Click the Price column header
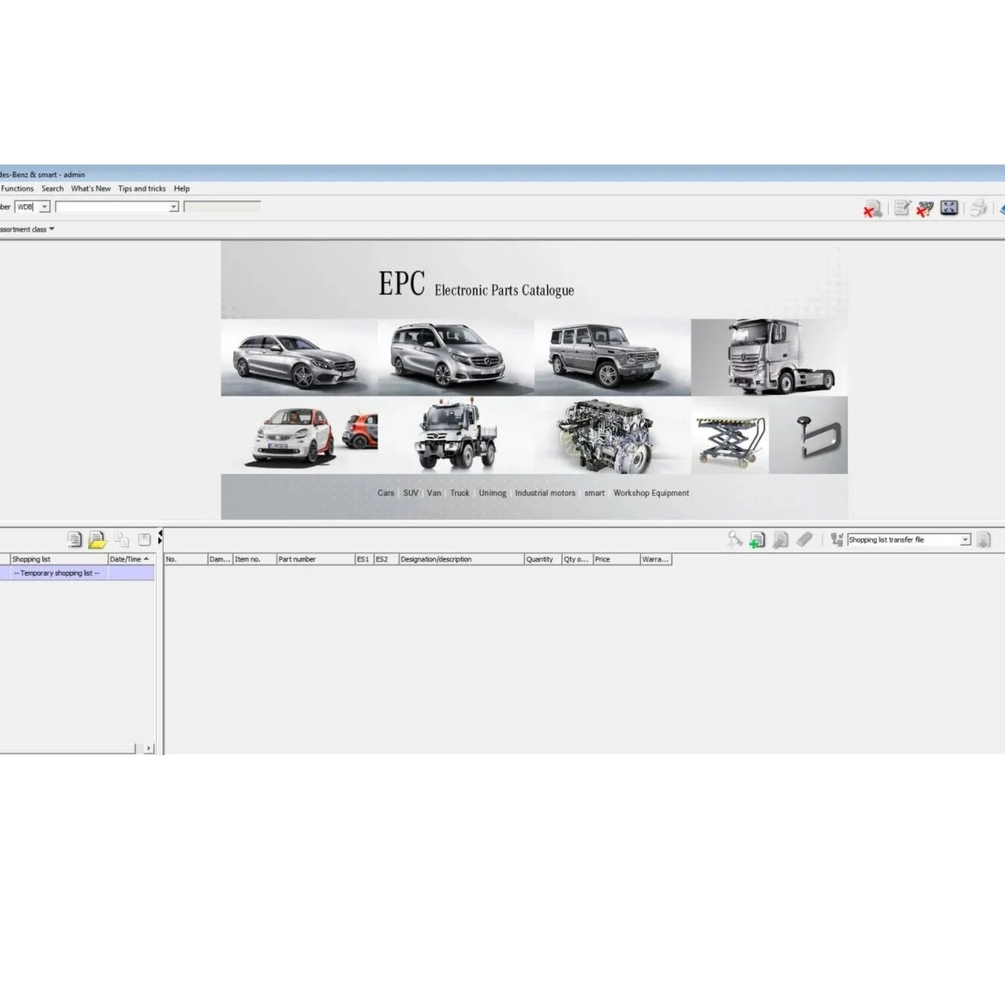The image size is (1005, 1005). (x=616, y=559)
